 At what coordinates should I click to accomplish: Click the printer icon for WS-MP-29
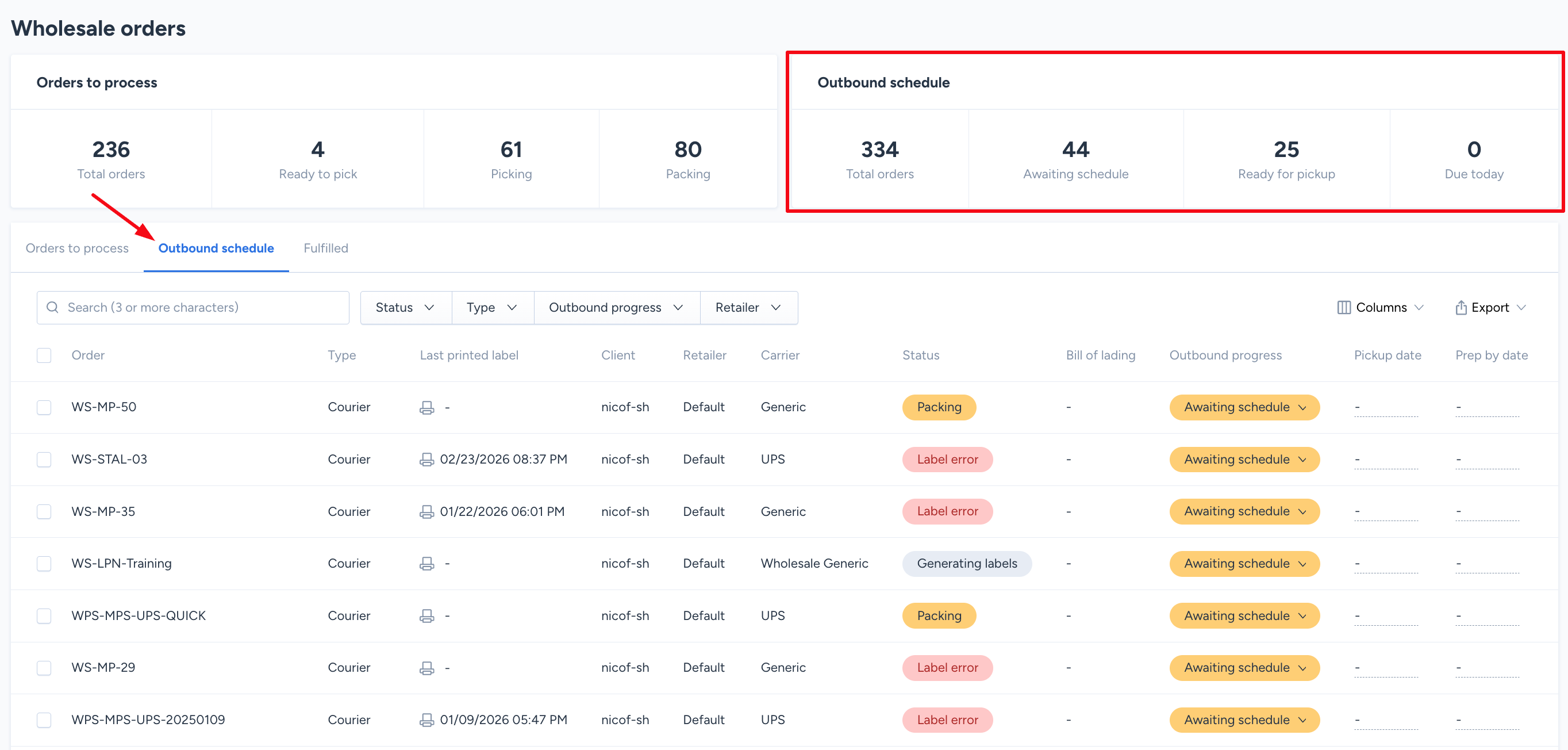pos(426,668)
